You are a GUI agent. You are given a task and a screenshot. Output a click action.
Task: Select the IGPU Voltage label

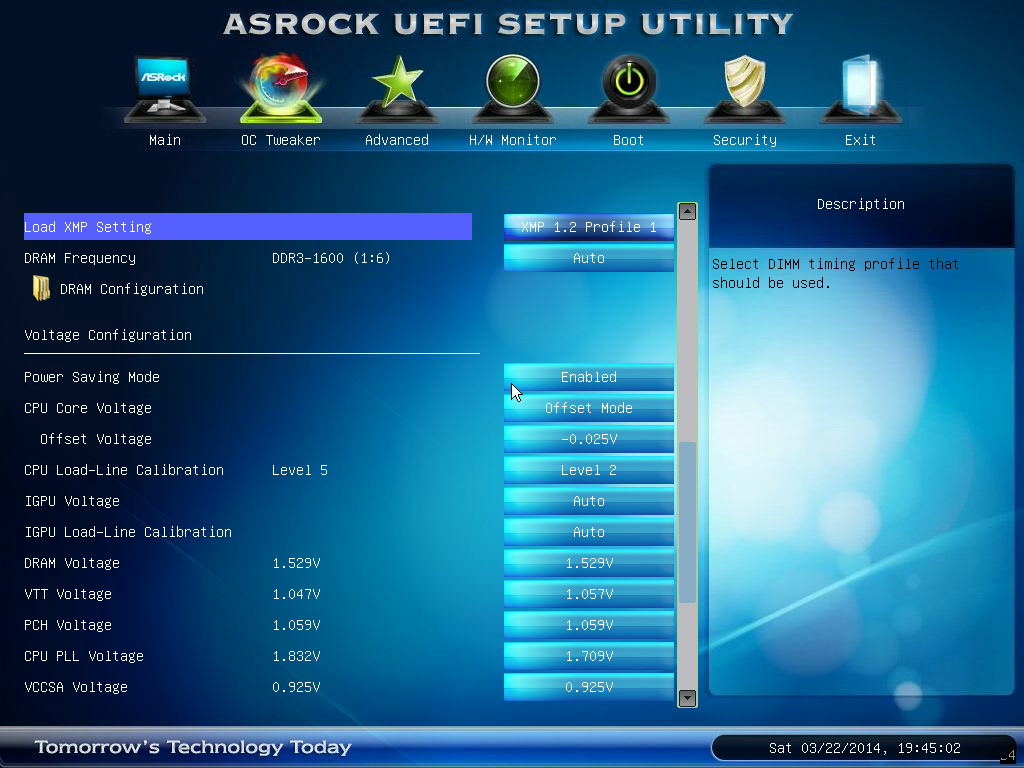click(x=72, y=501)
